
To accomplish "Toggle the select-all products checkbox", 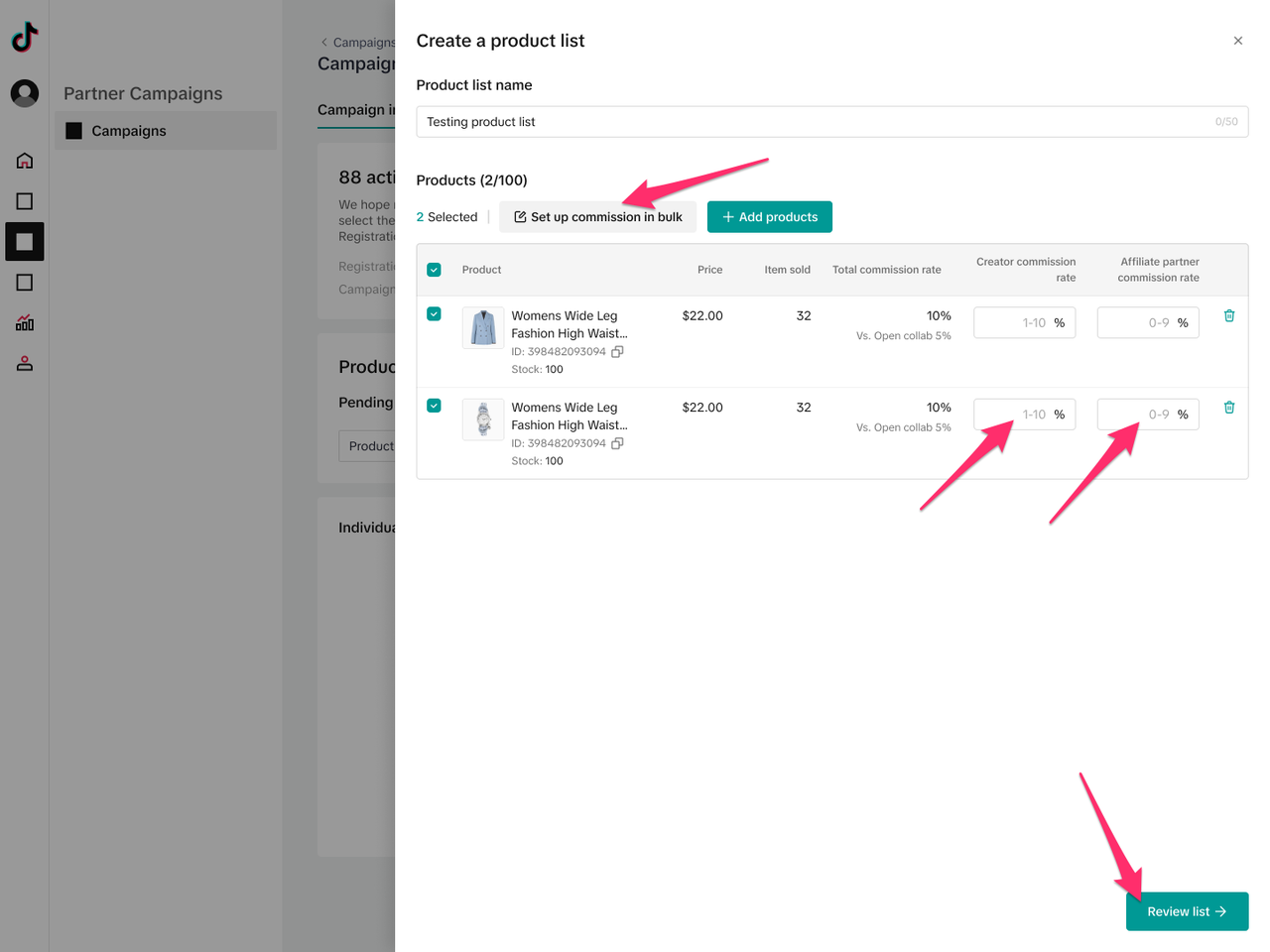I will (x=434, y=270).
